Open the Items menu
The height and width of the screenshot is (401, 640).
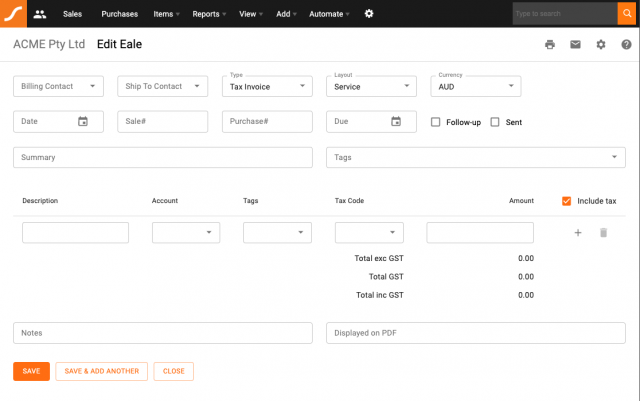[x=166, y=14]
